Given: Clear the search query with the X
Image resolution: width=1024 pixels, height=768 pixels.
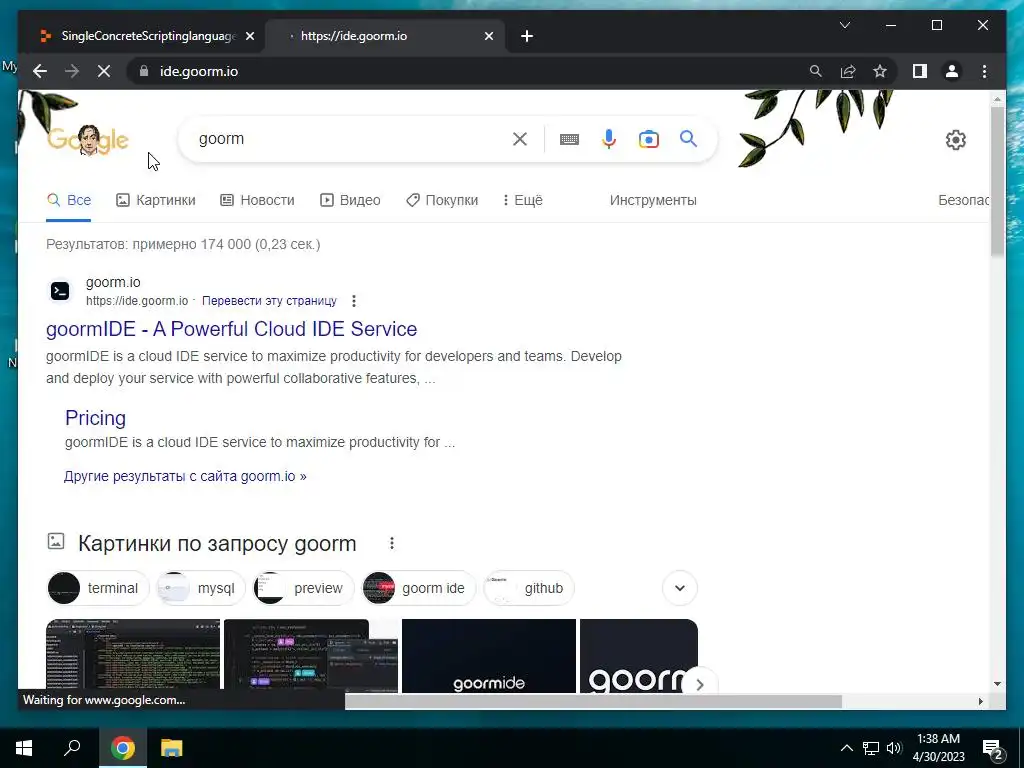Looking at the screenshot, I should pyautogui.click(x=520, y=139).
